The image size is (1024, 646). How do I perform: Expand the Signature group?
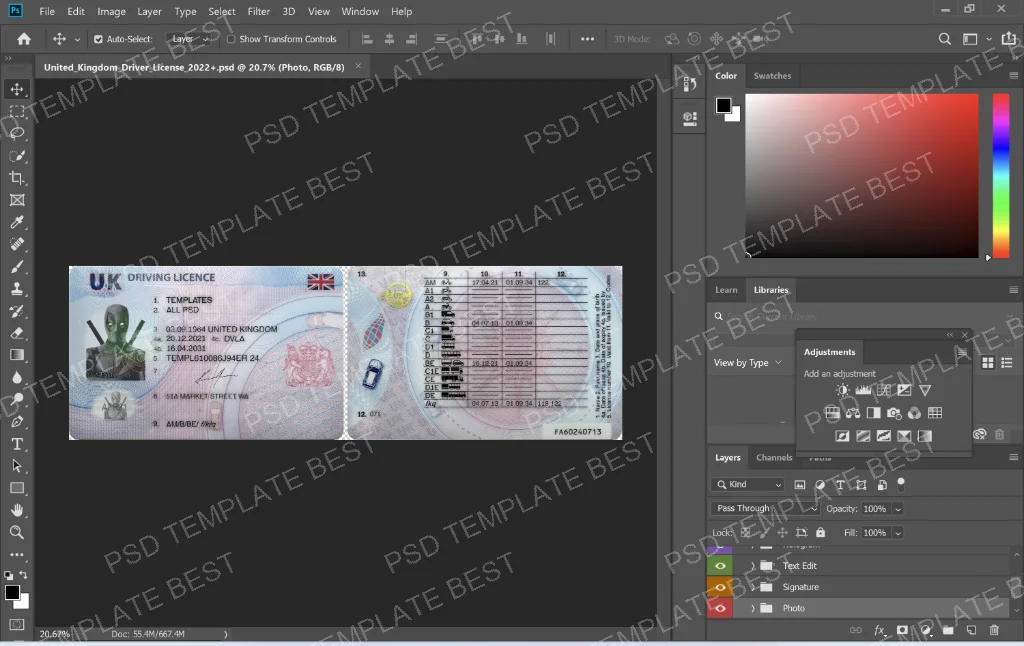(x=752, y=587)
